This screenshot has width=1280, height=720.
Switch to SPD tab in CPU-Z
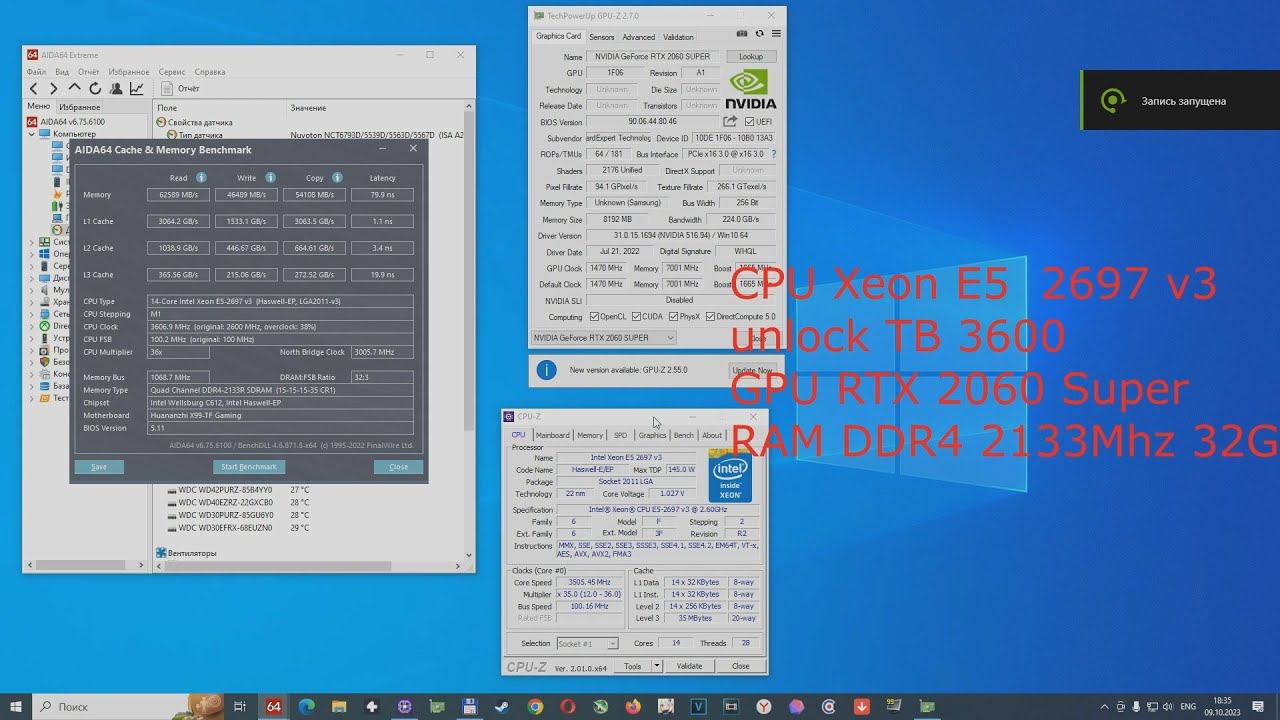620,435
